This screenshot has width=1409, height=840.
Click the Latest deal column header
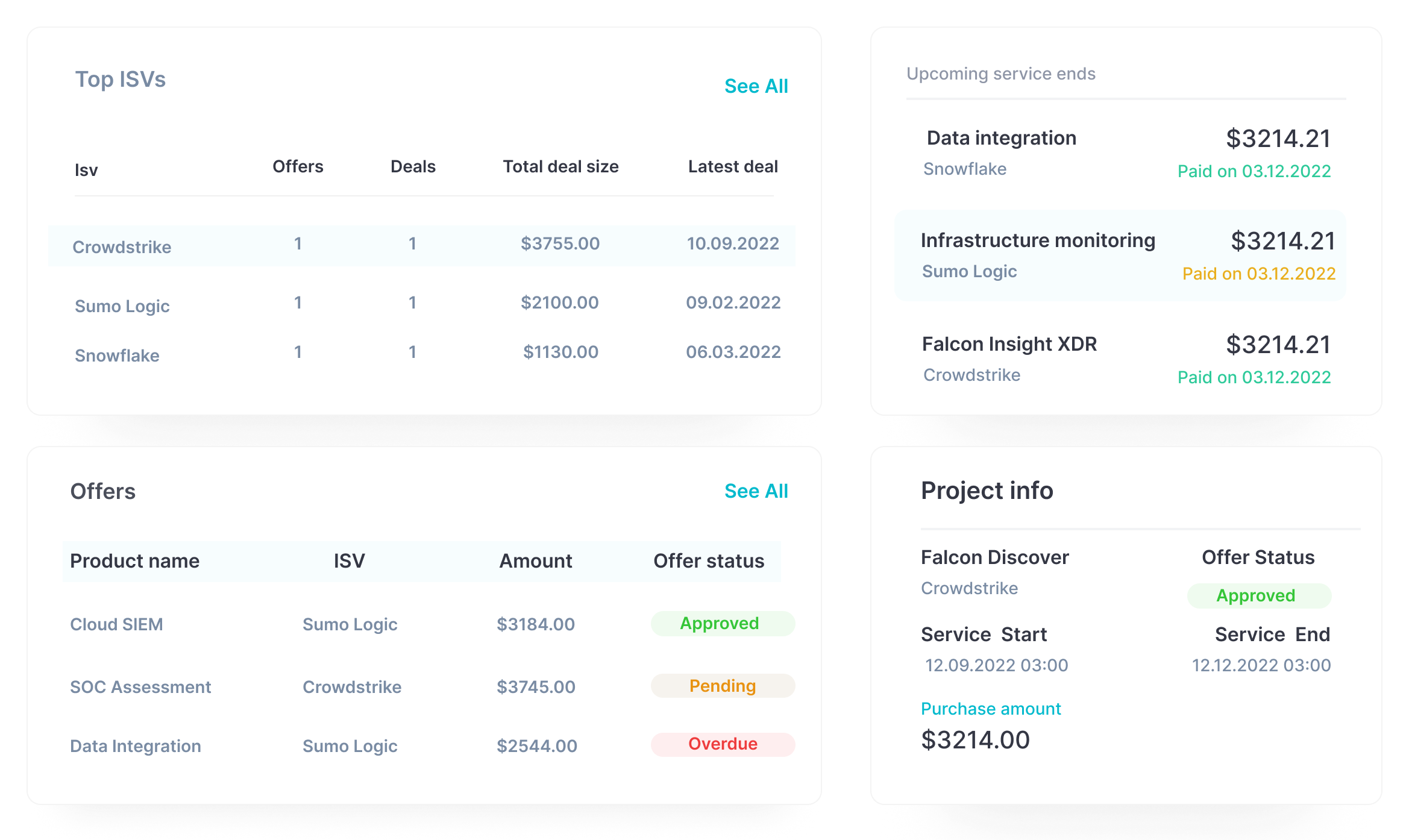(x=733, y=166)
